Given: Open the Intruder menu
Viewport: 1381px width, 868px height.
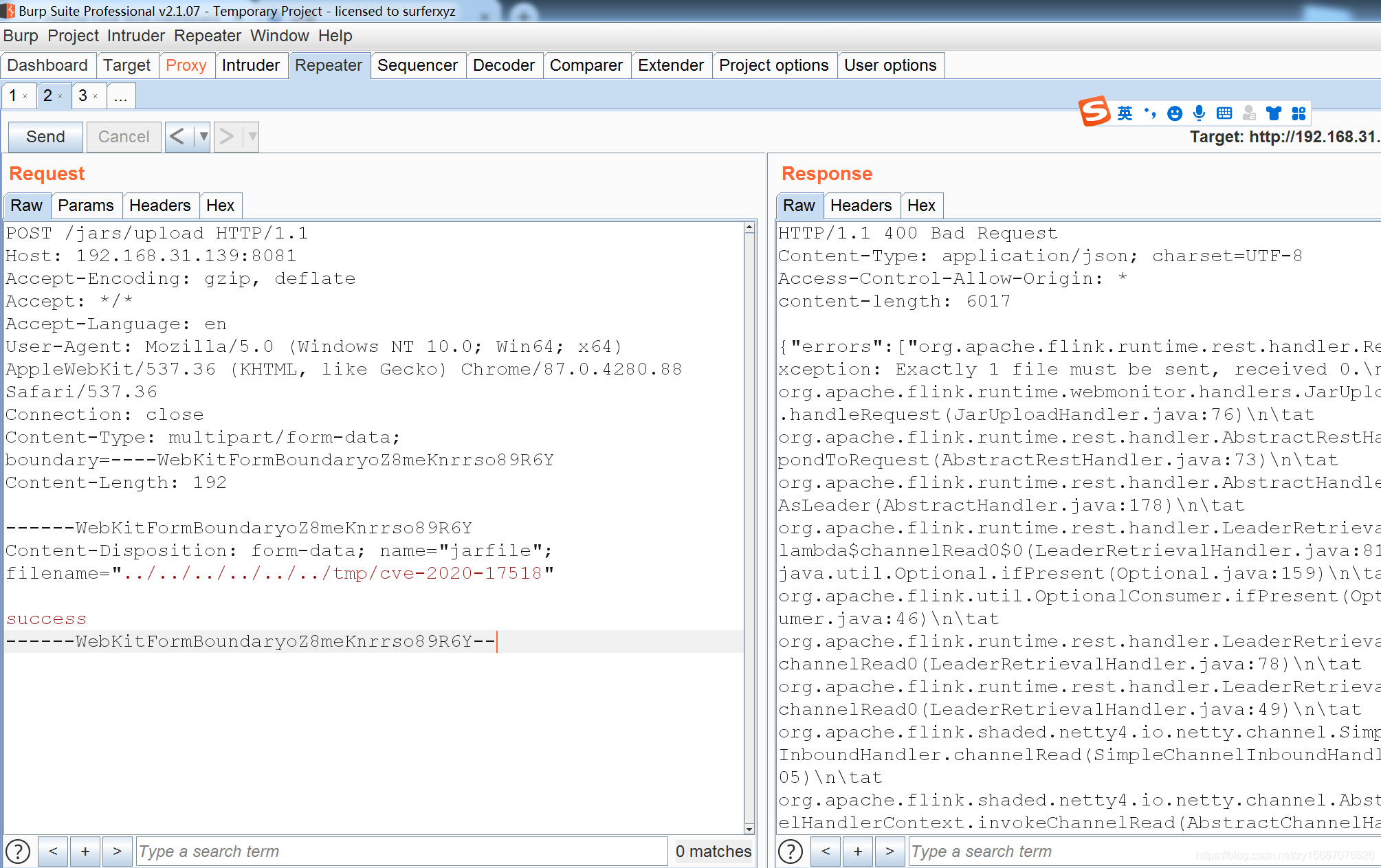Looking at the screenshot, I should (136, 36).
